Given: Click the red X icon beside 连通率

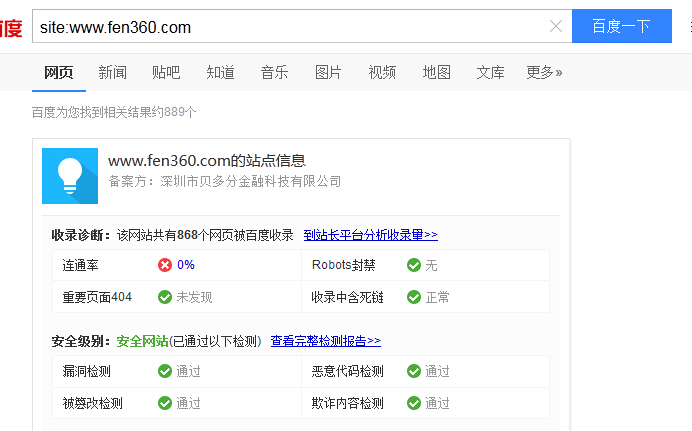Looking at the screenshot, I should pyautogui.click(x=165, y=265).
